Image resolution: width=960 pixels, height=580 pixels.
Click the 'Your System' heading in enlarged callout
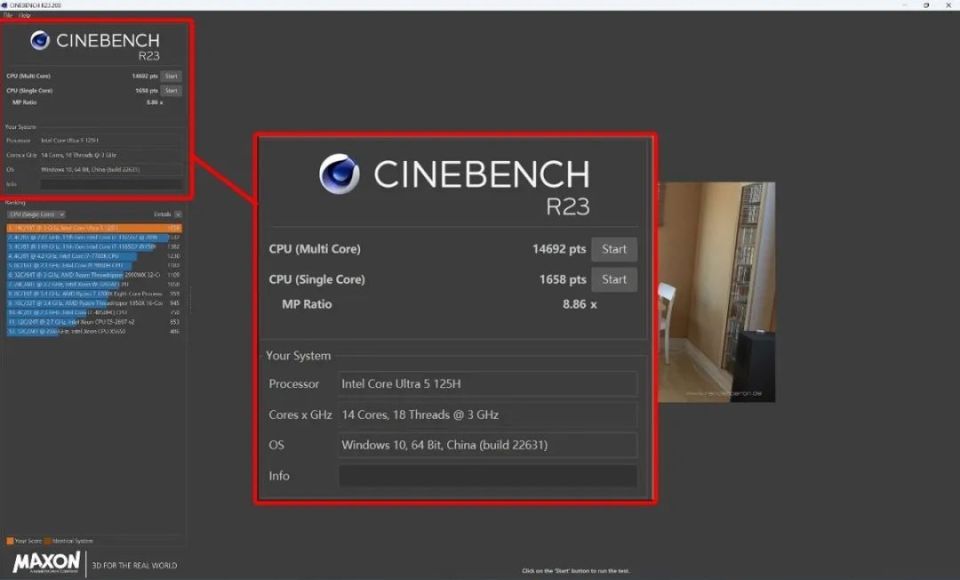point(298,356)
